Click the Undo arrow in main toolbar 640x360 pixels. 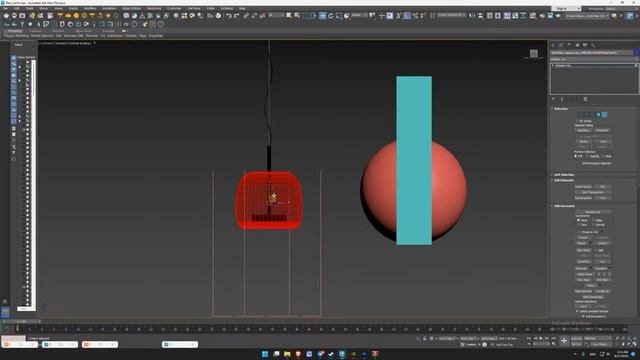[x=229, y=16]
